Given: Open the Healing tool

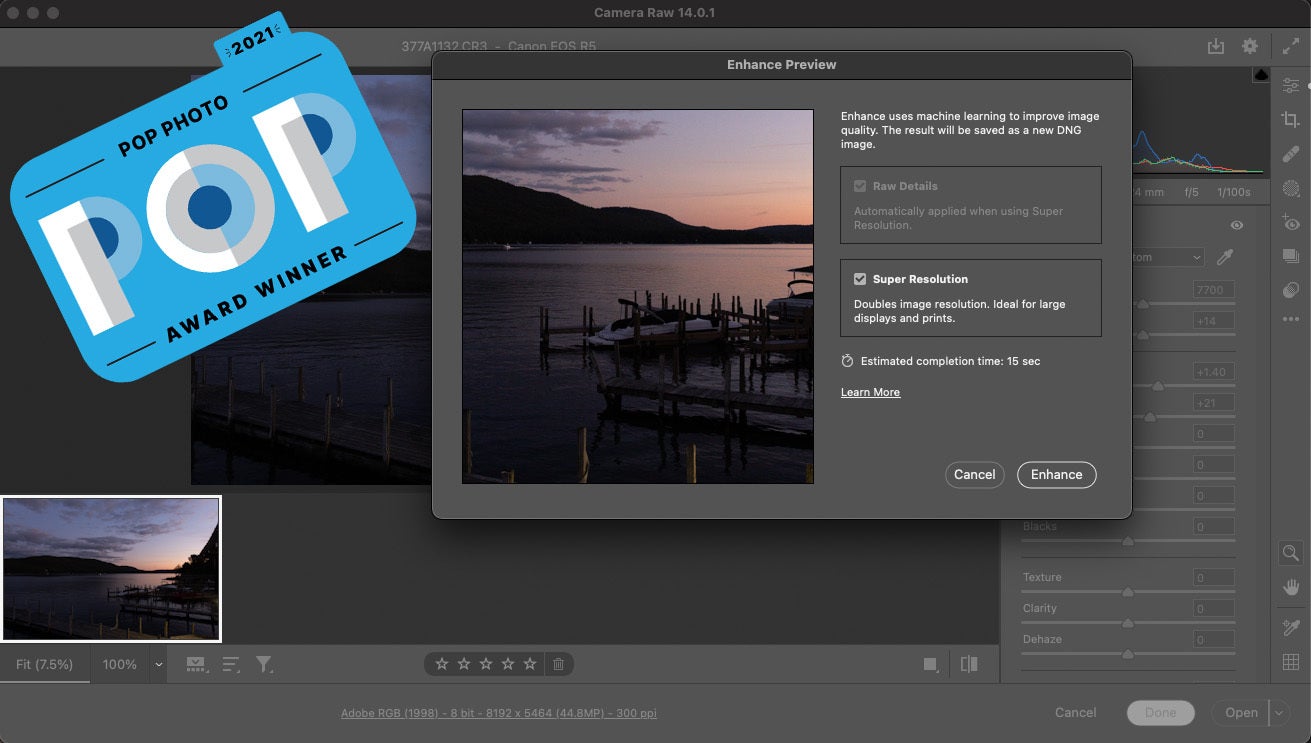Looking at the screenshot, I should 1290,154.
